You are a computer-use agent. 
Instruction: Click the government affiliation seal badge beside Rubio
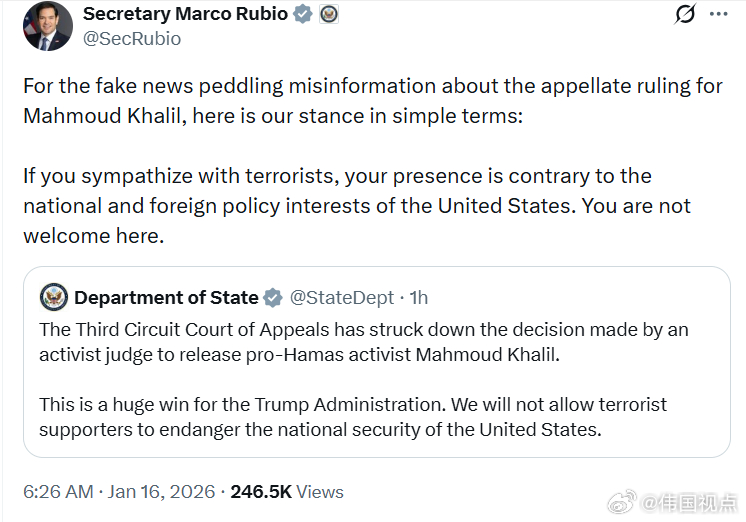(329, 14)
